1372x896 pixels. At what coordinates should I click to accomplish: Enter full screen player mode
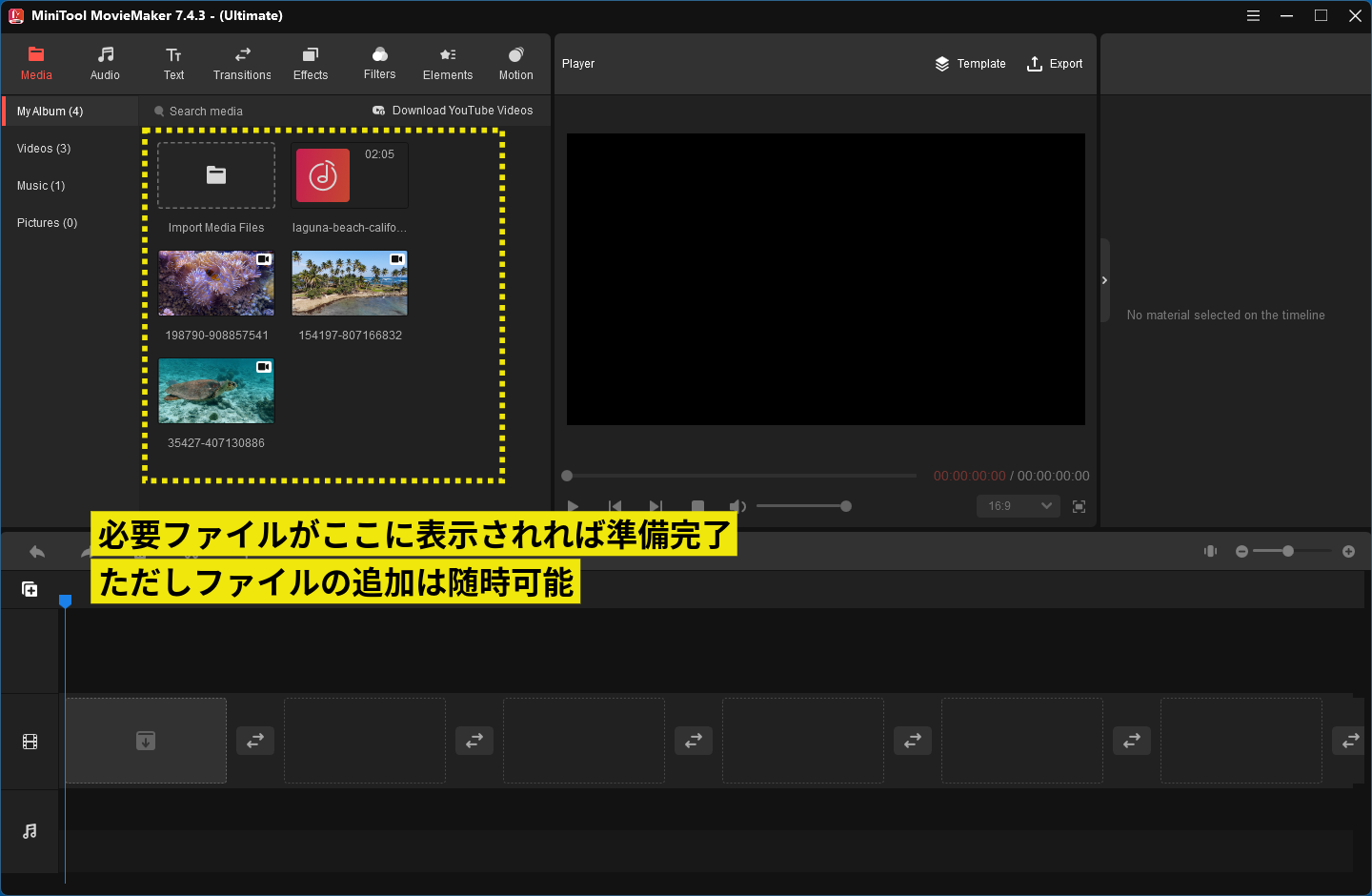1079,506
